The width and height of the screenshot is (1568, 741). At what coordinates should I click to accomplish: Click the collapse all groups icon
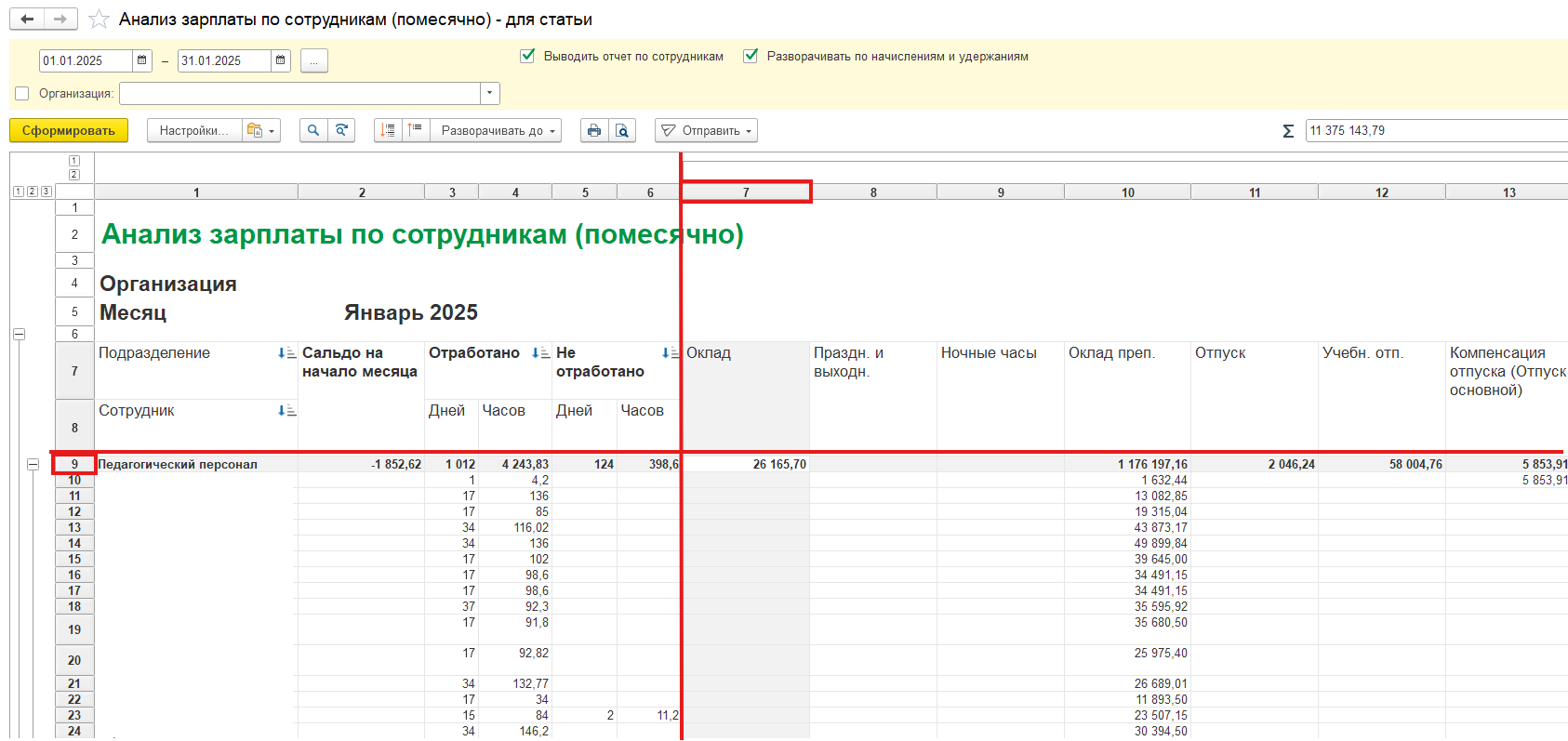(389, 131)
